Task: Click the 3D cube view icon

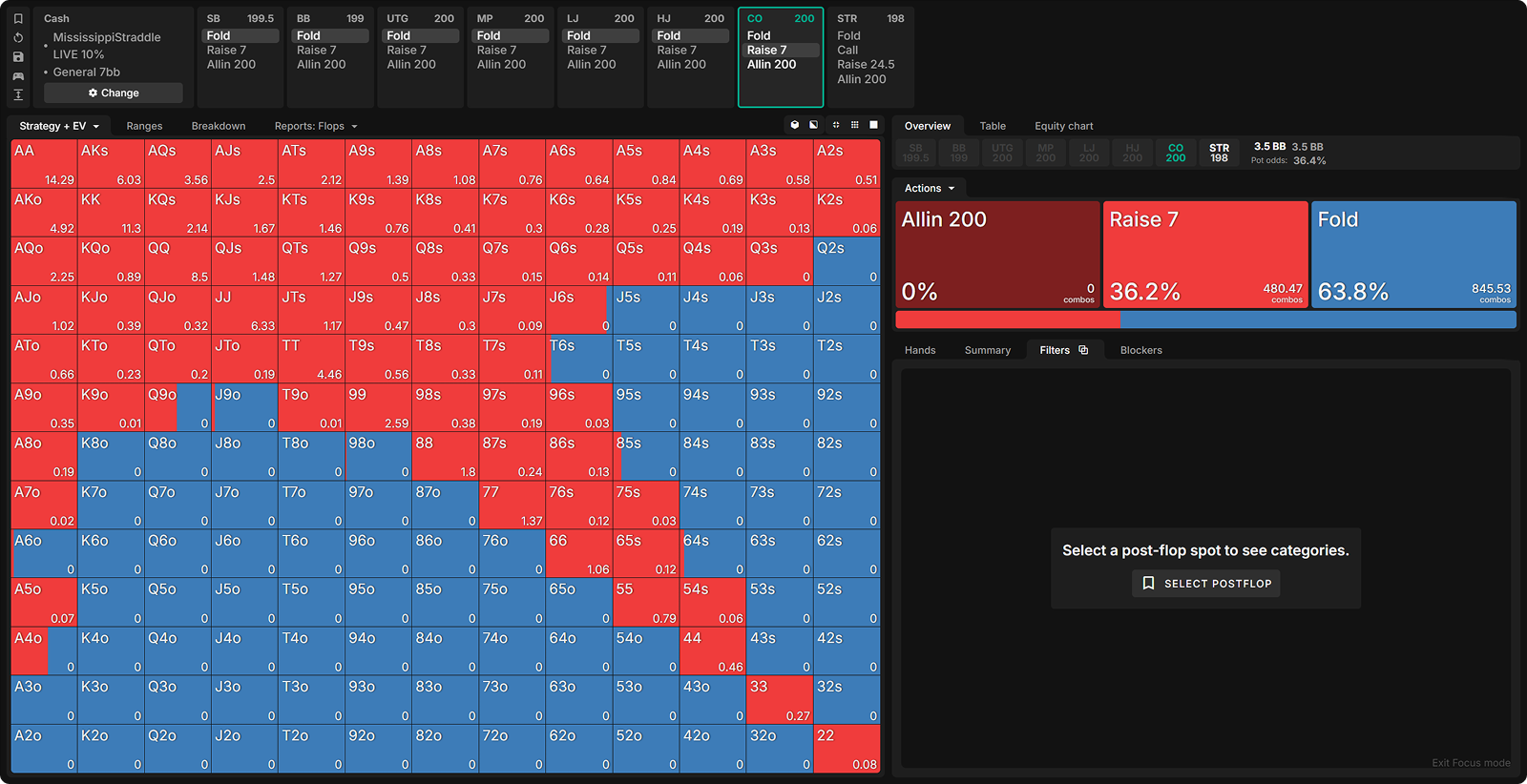Action: coord(794,125)
